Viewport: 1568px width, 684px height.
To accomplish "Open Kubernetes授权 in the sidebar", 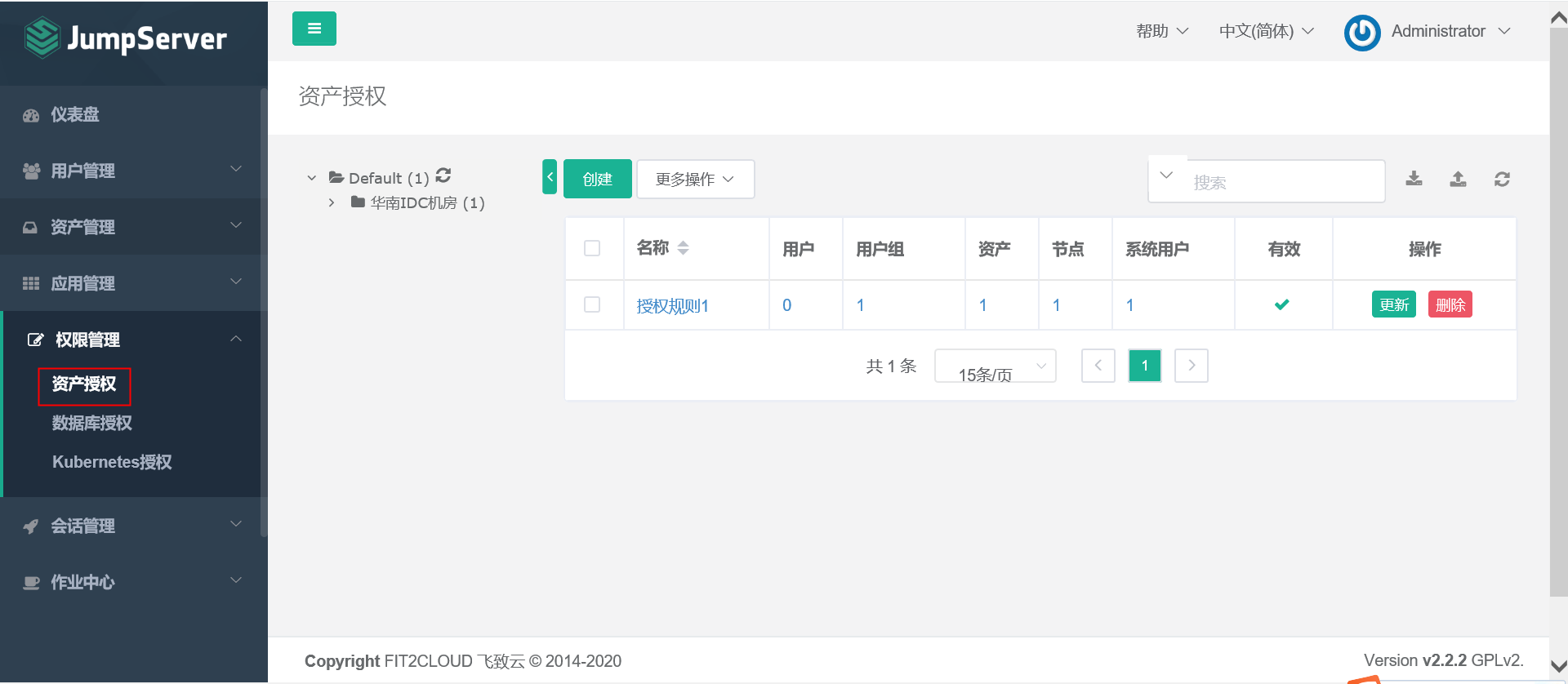I will pyautogui.click(x=112, y=462).
